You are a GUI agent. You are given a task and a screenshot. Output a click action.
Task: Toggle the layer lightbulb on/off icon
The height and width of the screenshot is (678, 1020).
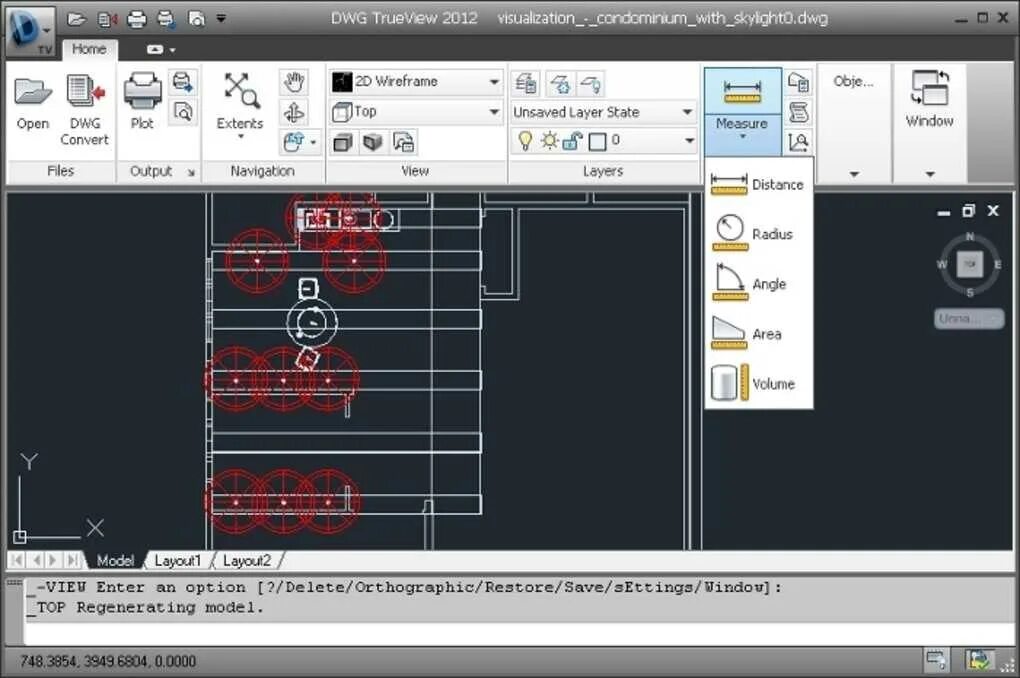pos(525,140)
